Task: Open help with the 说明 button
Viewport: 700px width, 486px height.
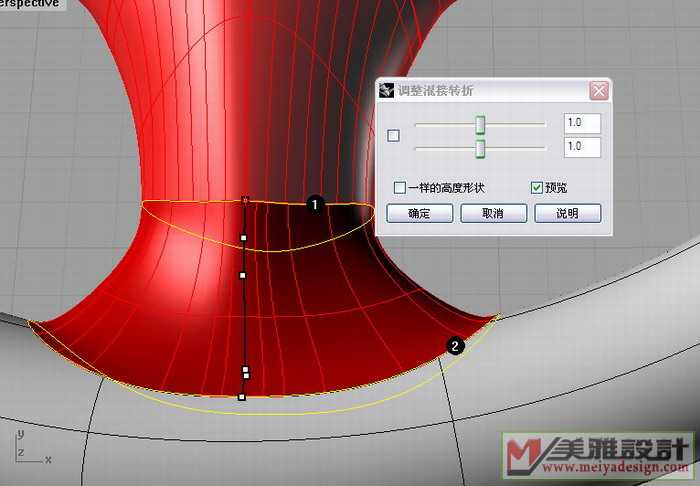Action: [x=567, y=213]
